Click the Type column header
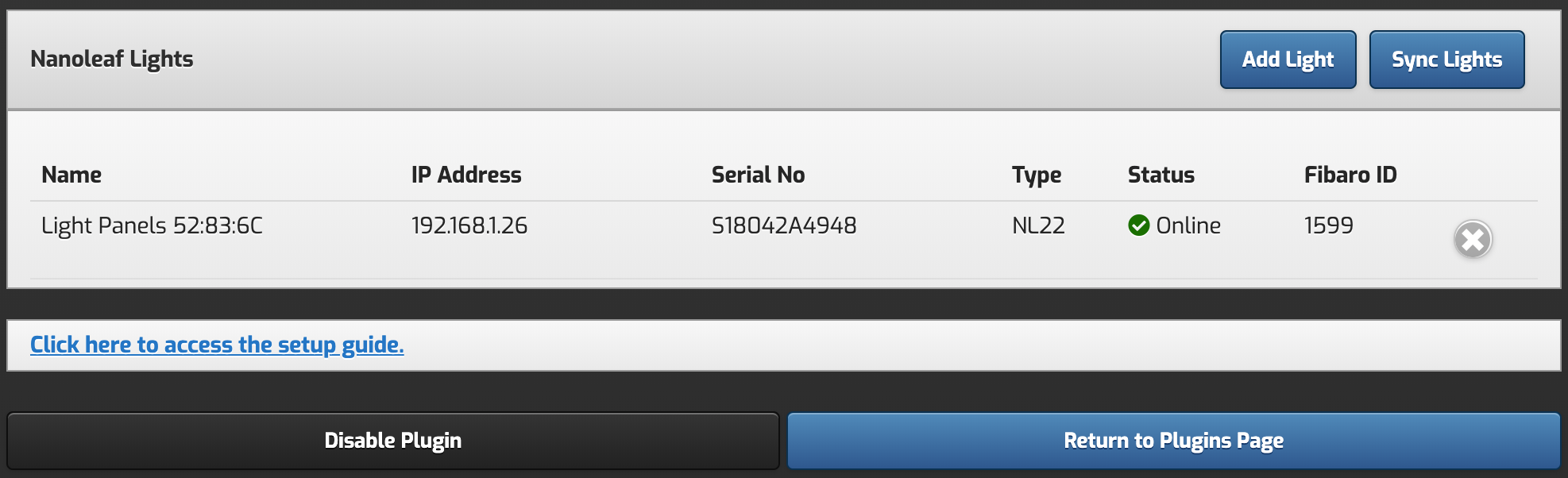Image resolution: width=1568 pixels, height=478 pixels. click(x=1037, y=175)
